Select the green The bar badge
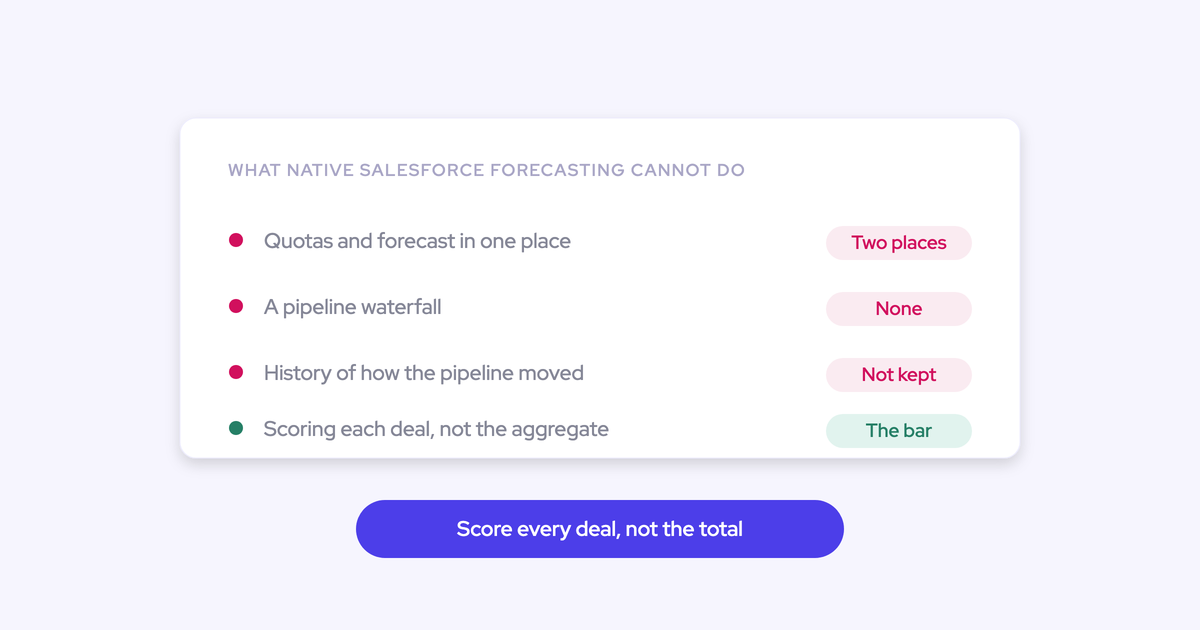The image size is (1200, 630). click(899, 431)
